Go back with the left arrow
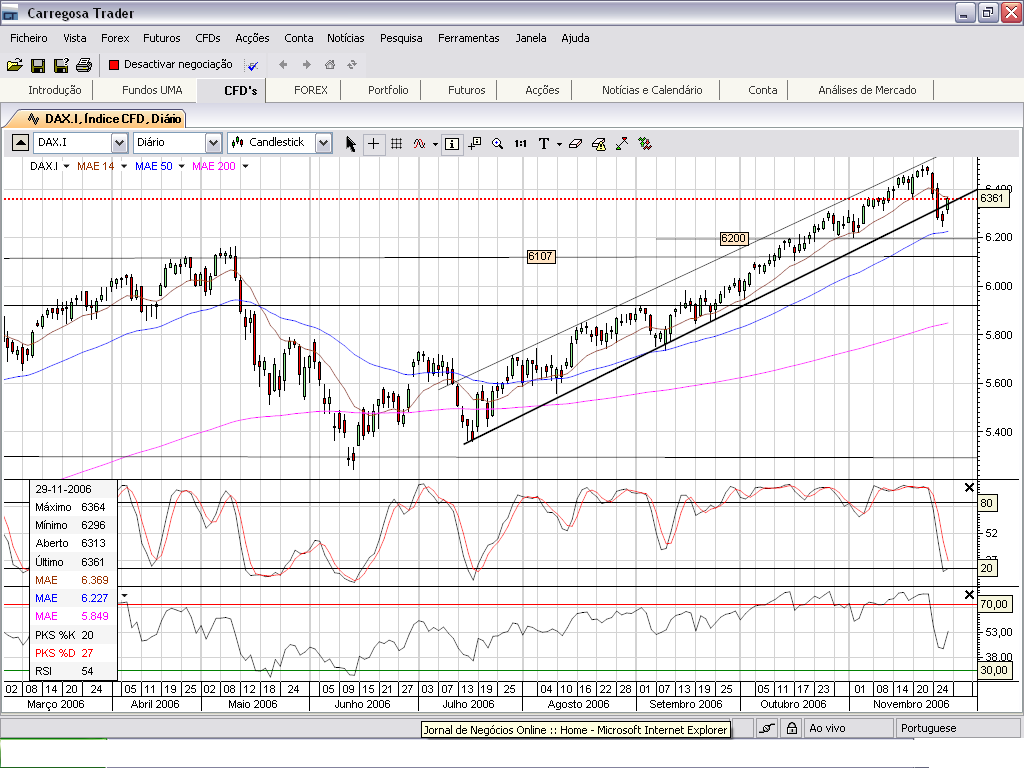Image resolution: width=1024 pixels, height=768 pixels. [283, 65]
